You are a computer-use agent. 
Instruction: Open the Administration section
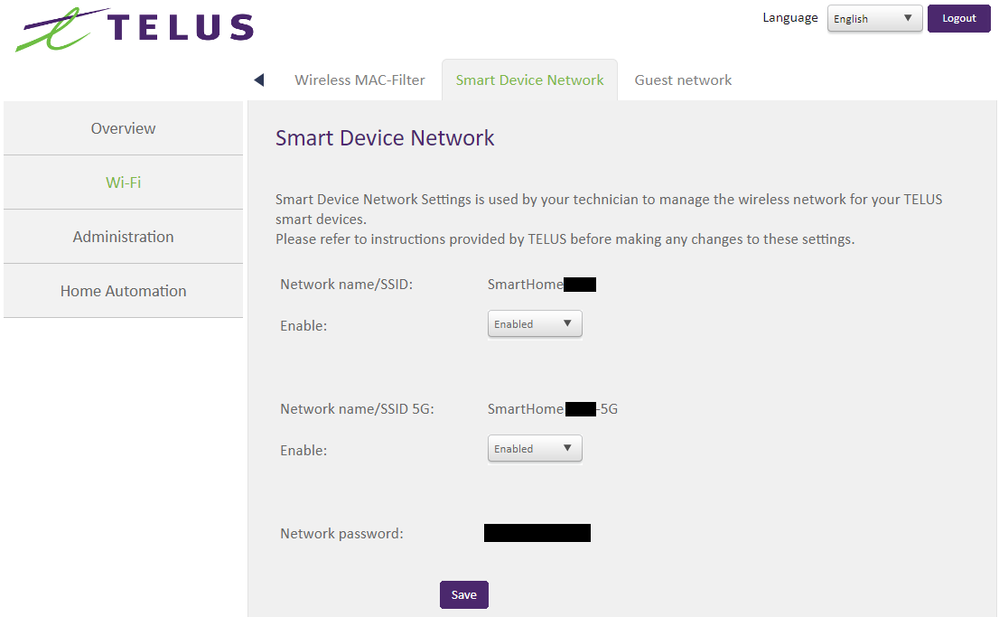[x=123, y=237]
